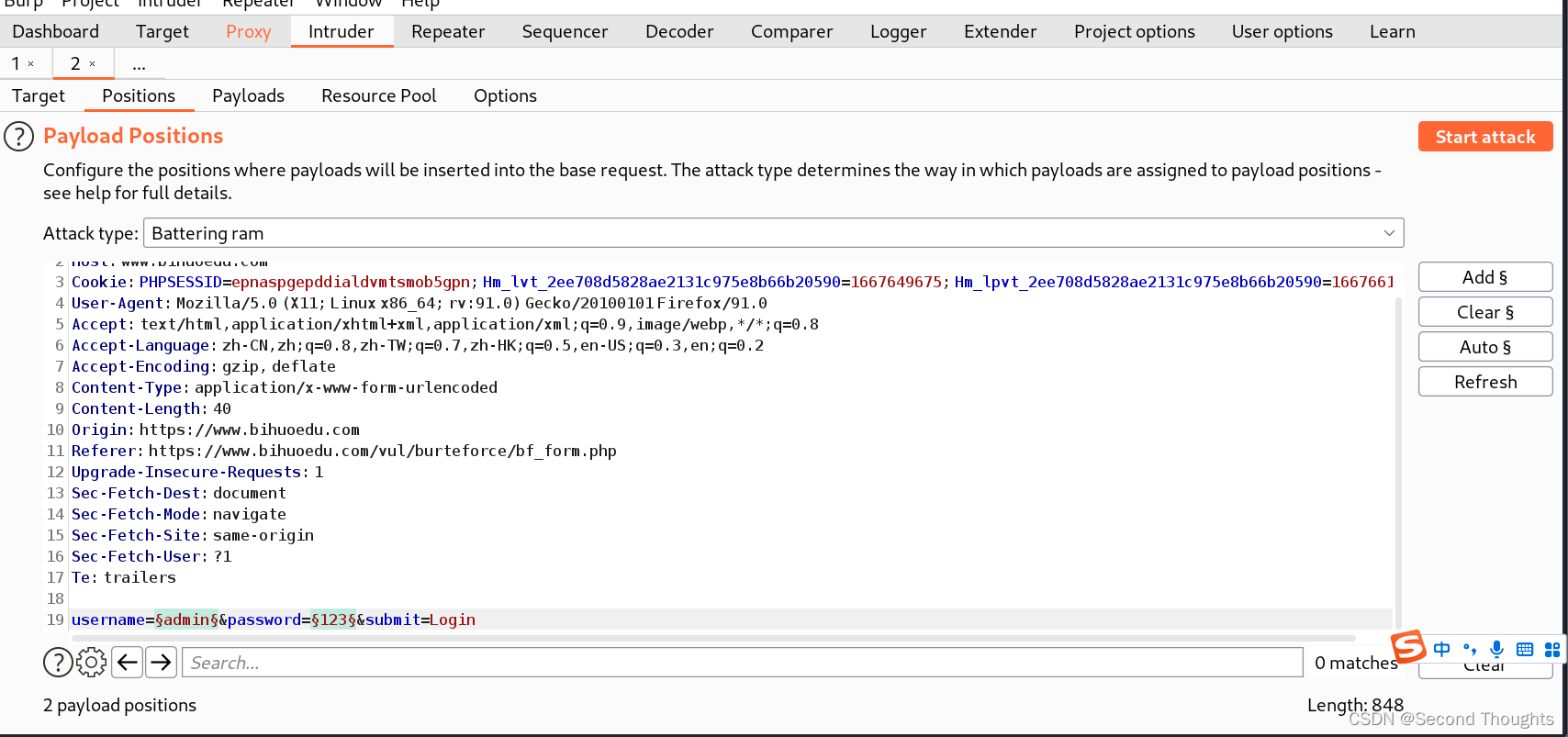Switch to the Target main tab

162,31
